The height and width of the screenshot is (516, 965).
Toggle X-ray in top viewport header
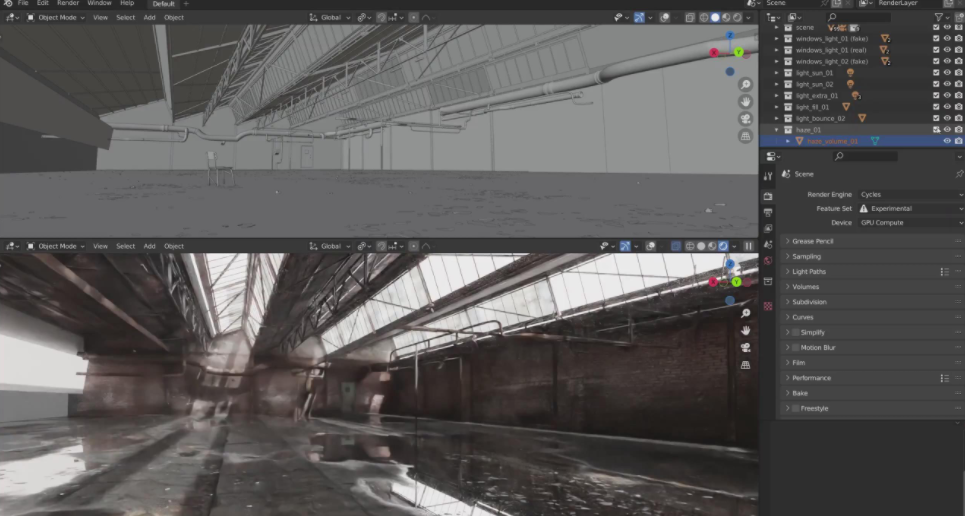(690, 17)
